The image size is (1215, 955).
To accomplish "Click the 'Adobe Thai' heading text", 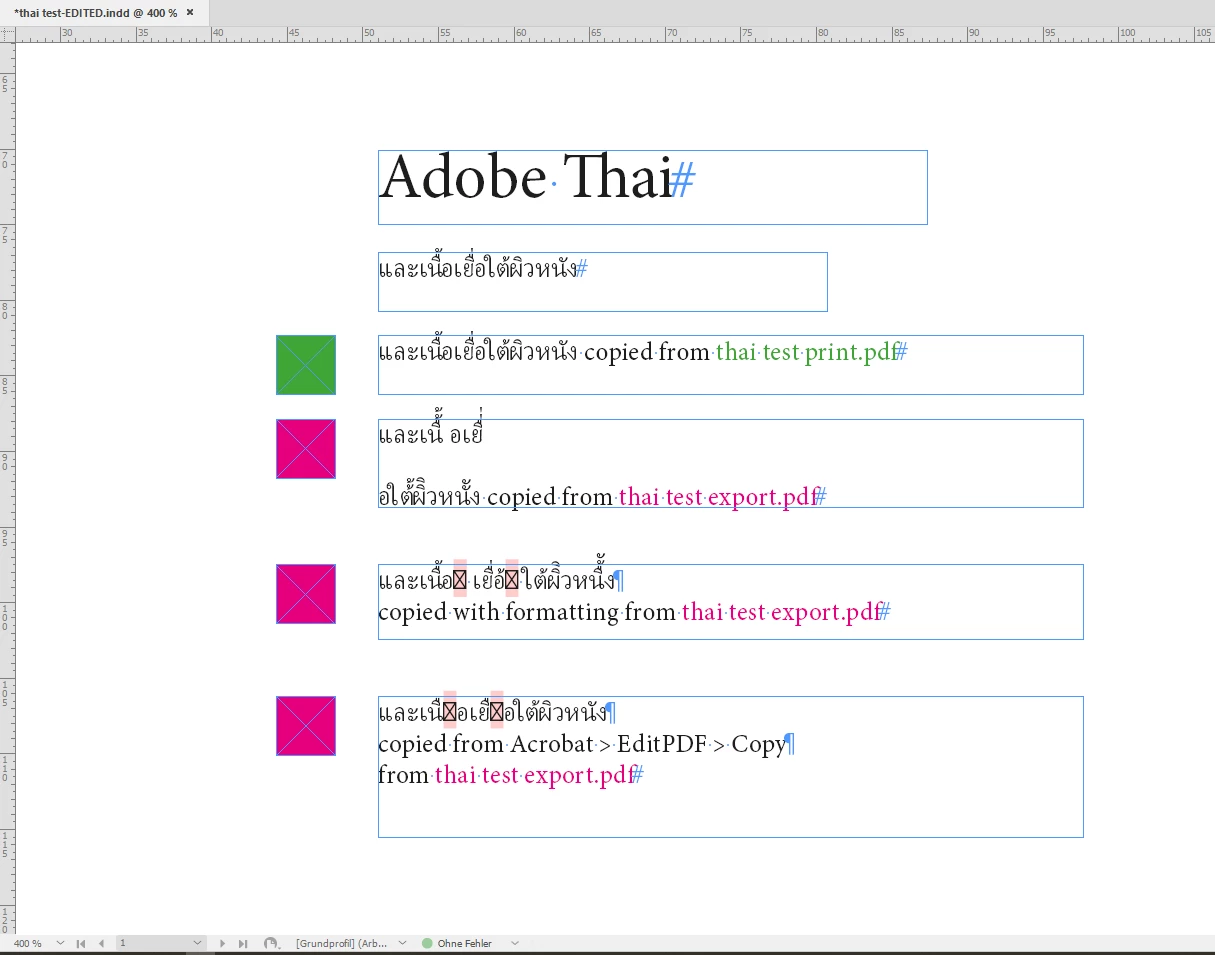I will [525, 179].
